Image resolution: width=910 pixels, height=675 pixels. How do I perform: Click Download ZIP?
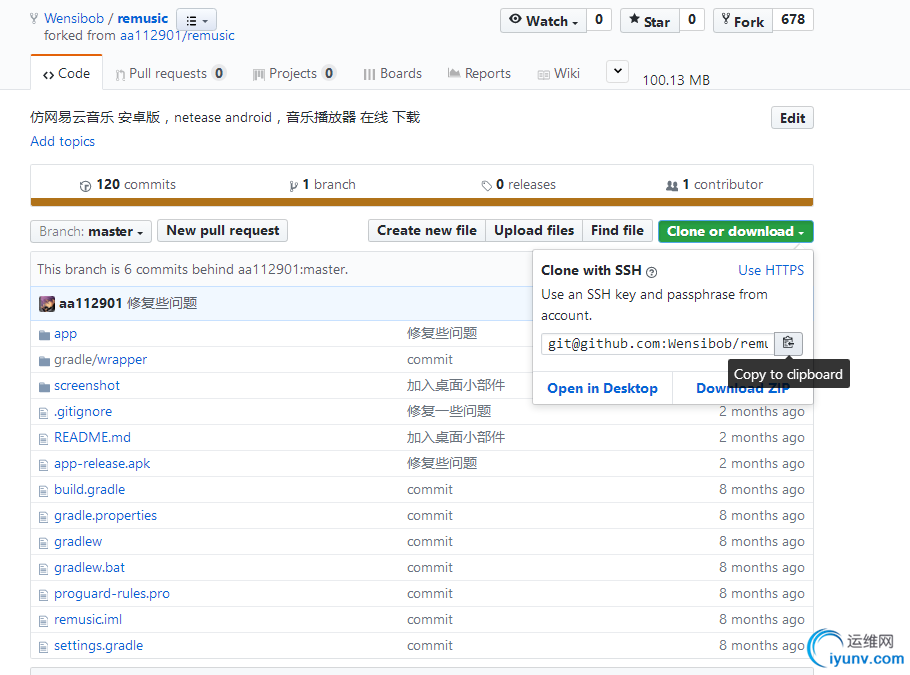point(743,388)
